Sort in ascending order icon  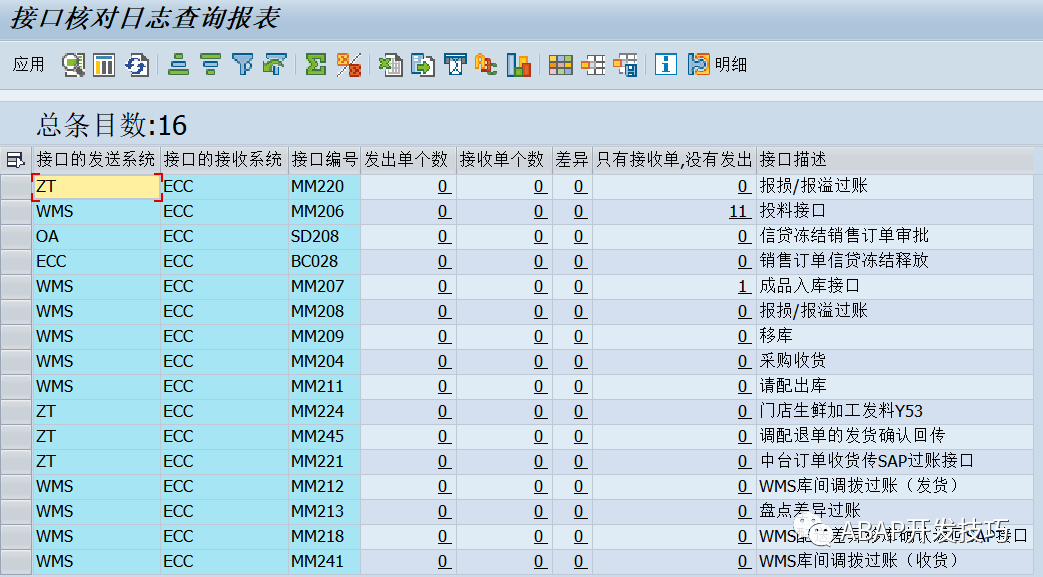coord(178,65)
